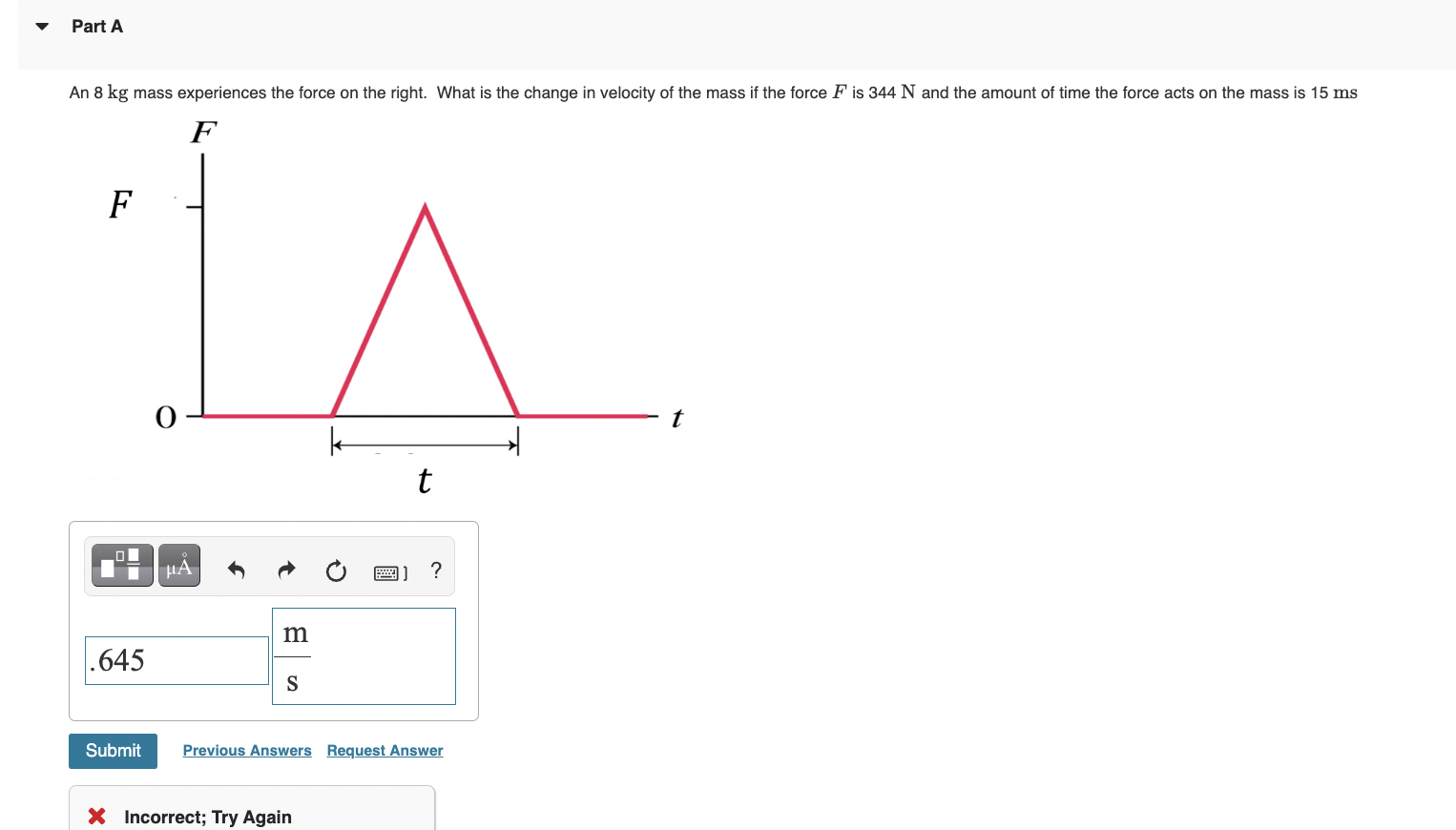Click the red X incorrect icon
1456x830 pixels.
[95, 816]
